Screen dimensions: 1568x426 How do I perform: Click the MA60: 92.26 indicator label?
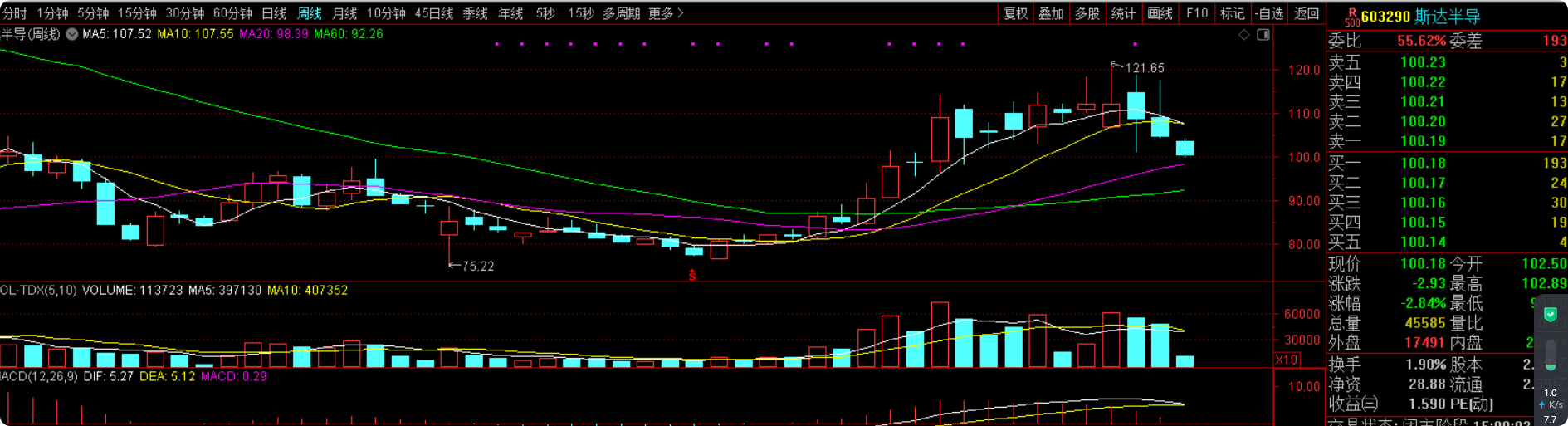(348, 34)
